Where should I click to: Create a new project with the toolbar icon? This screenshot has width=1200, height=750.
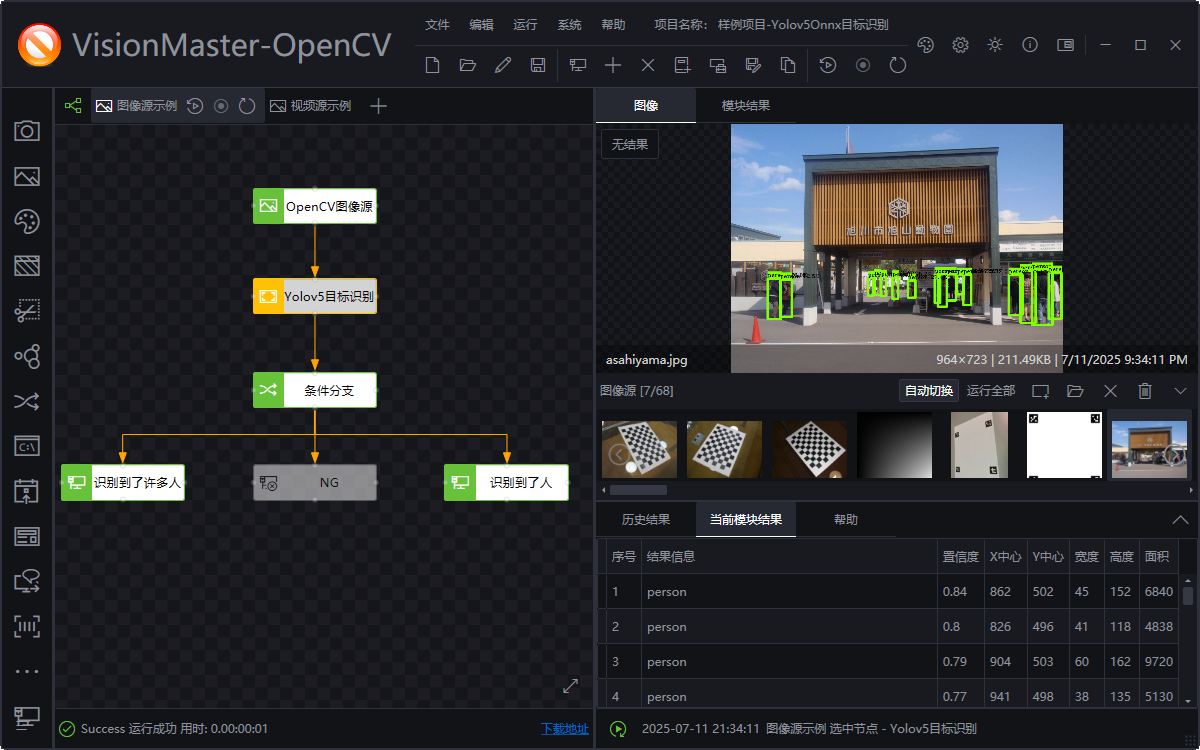tap(431, 64)
